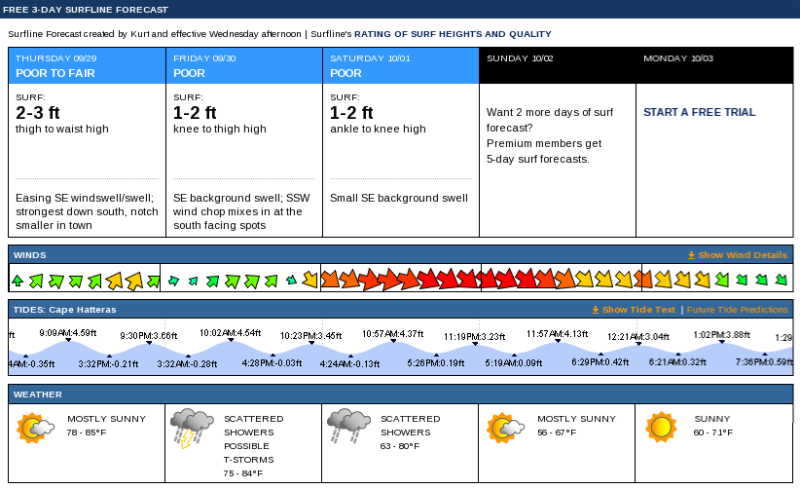Click the download arrow beside Show Wind Details
Image resolution: width=800 pixels, height=489 pixels.
[x=691, y=256]
